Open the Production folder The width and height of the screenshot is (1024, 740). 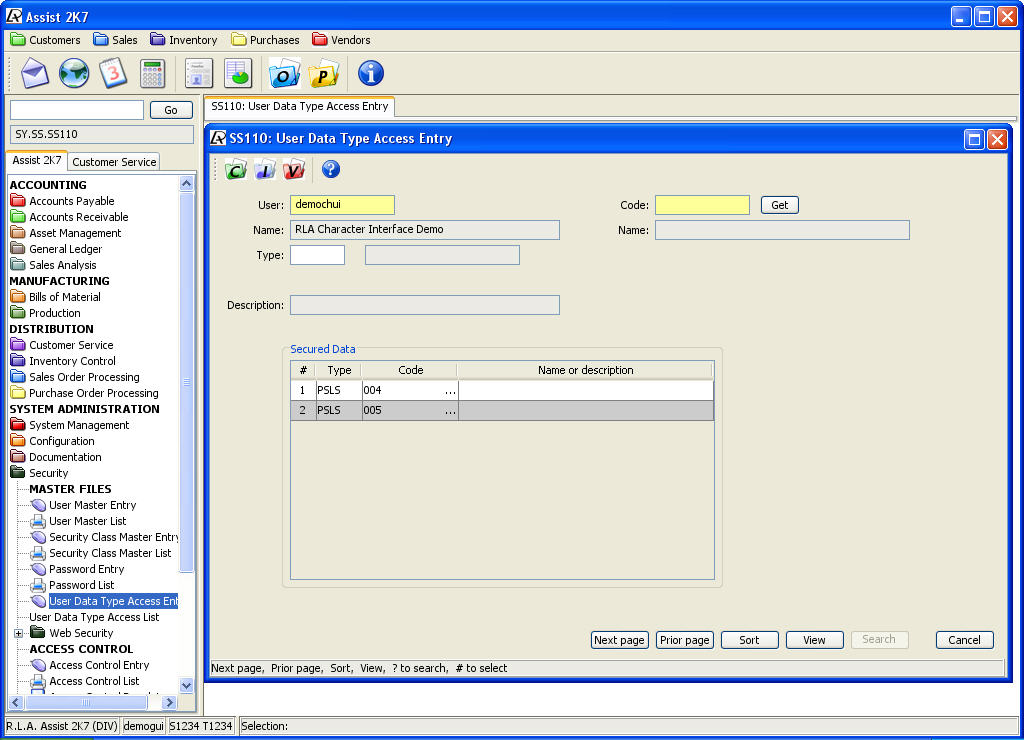[x=46, y=313]
